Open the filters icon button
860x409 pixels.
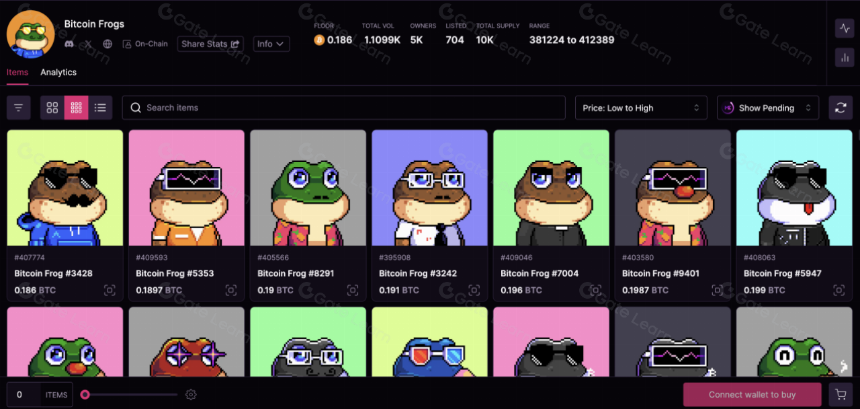pyautogui.click(x=19, y=107)
